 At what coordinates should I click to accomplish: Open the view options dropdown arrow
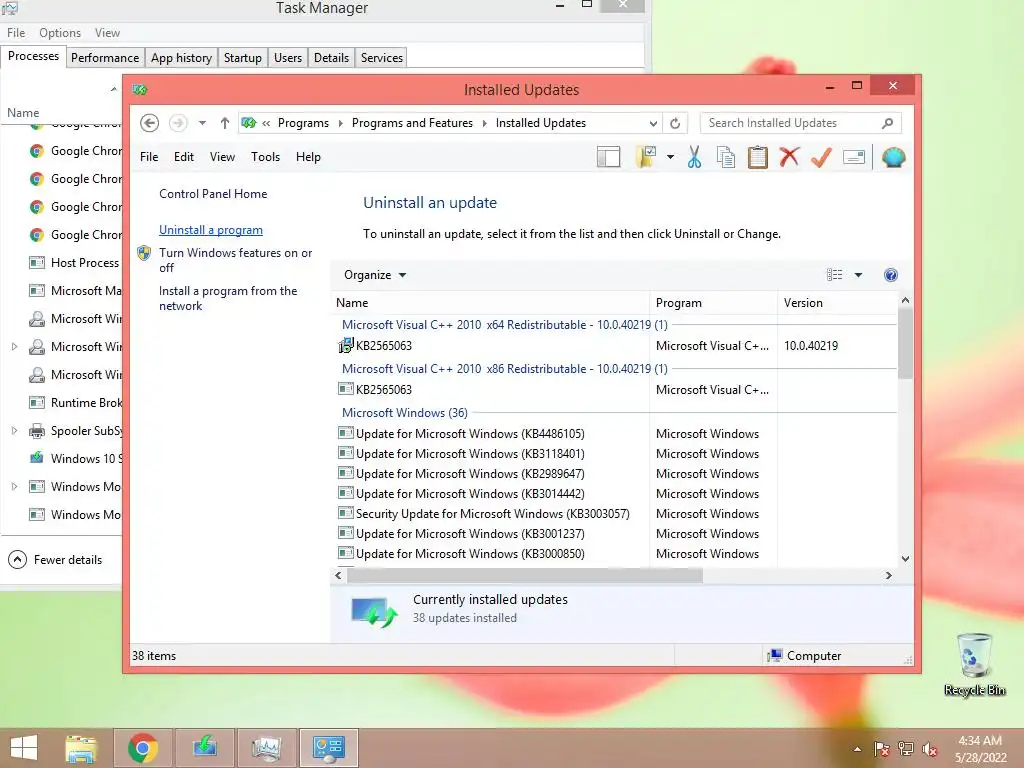(x=858, y=275)
